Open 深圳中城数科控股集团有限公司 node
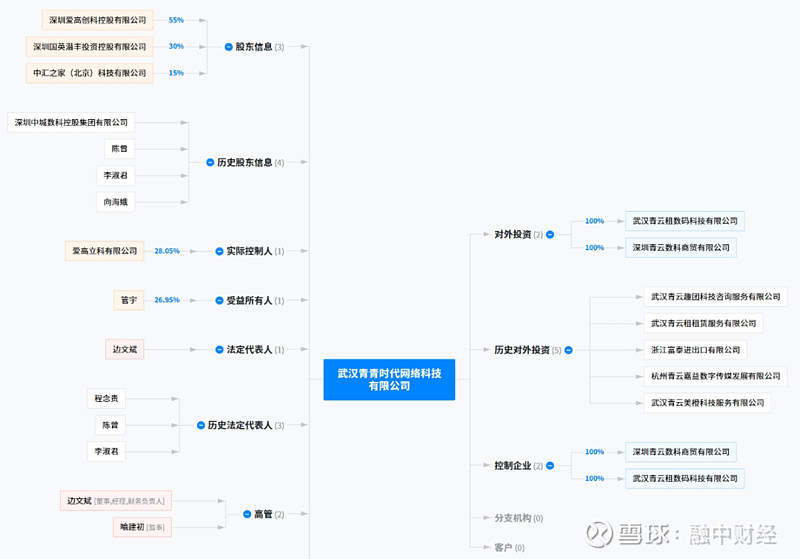The width and height of the screenshot is (800, 559). tap(71, 122)
